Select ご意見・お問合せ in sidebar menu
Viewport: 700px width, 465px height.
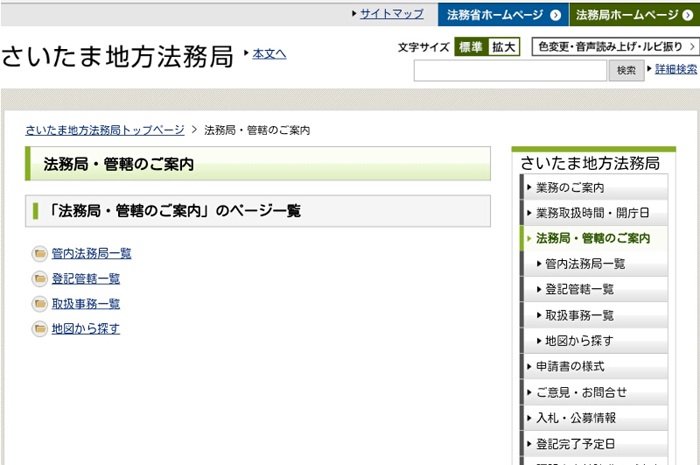[594, 392]
